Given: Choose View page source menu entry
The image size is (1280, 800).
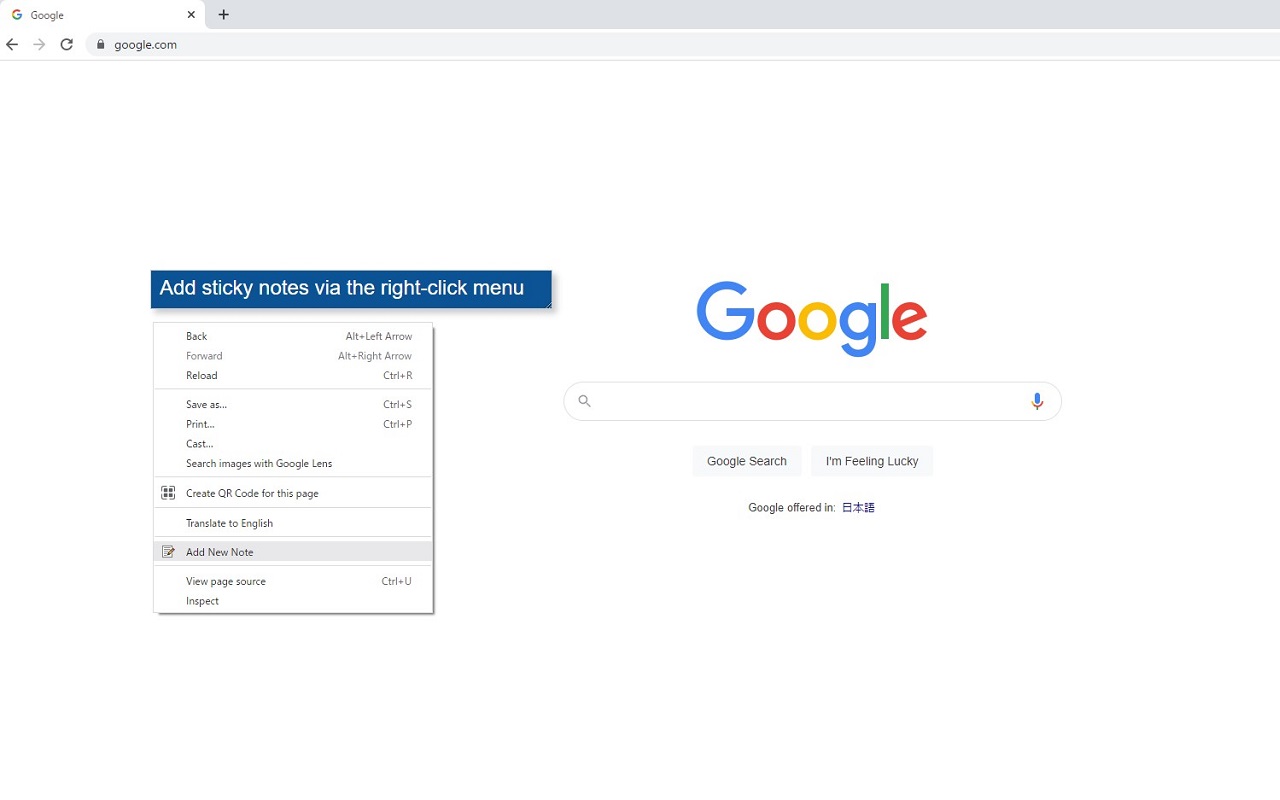Looking at the screenshot, I should [x=226, y=581].
